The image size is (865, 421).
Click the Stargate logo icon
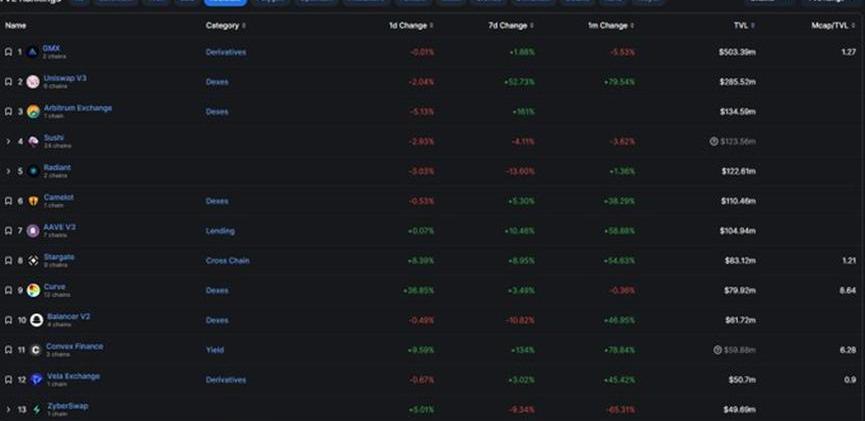(x=33, y=261)
